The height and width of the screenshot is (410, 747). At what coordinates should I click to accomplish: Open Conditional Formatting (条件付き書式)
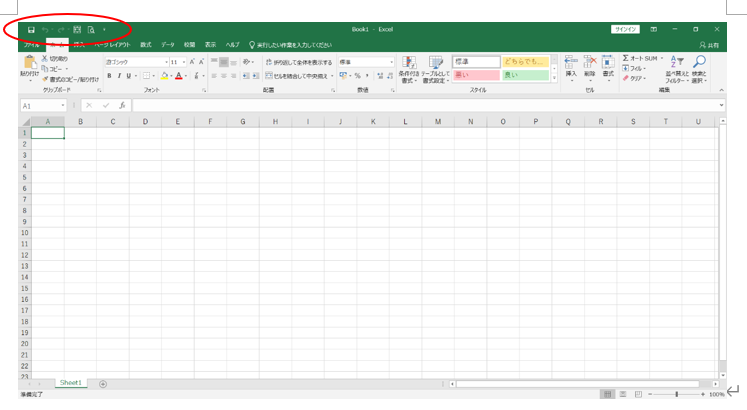pyautogui.click(x=409, y=70)
